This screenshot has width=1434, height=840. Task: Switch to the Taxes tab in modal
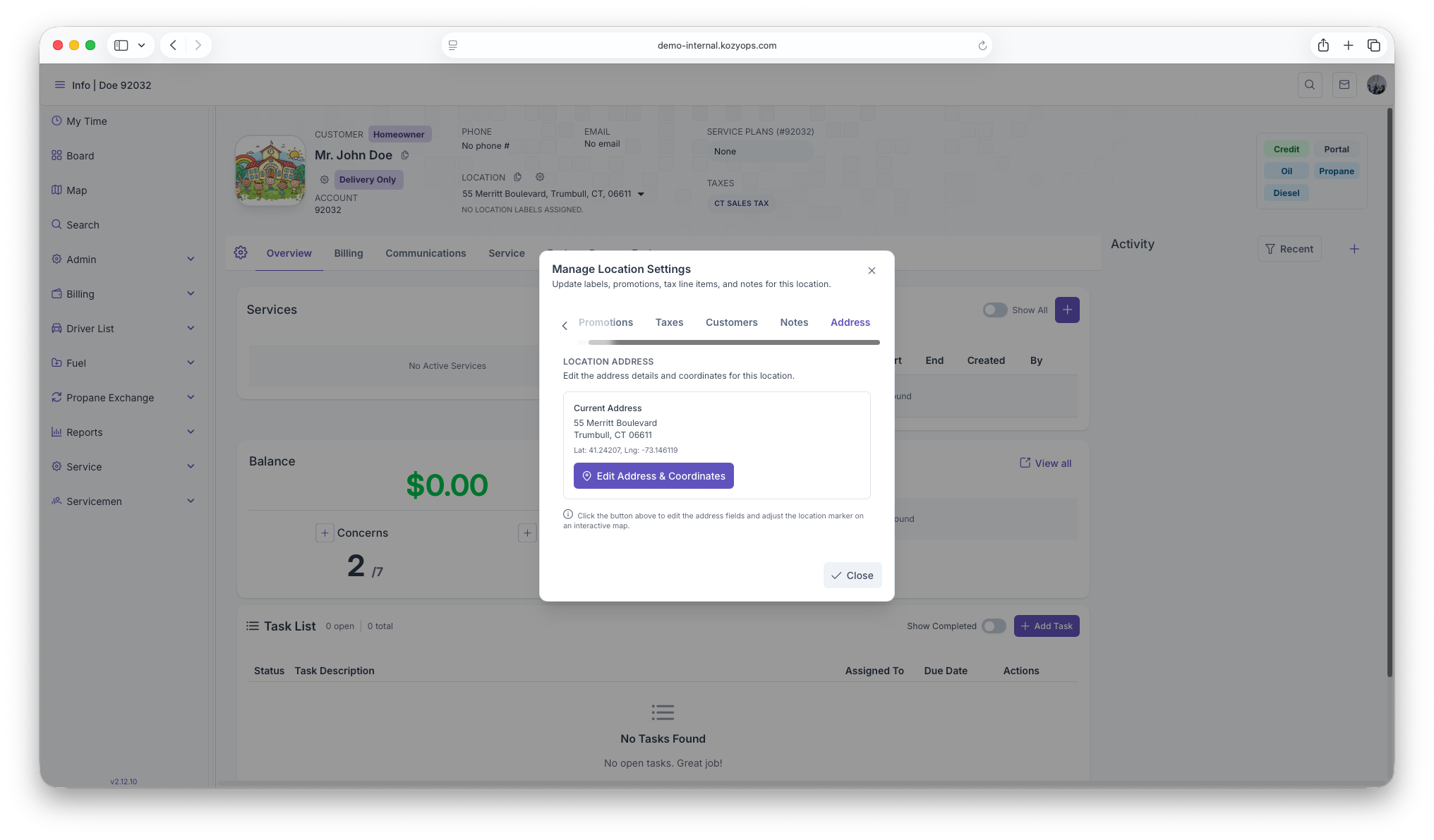pyautogui.click(x=669, y=322)
